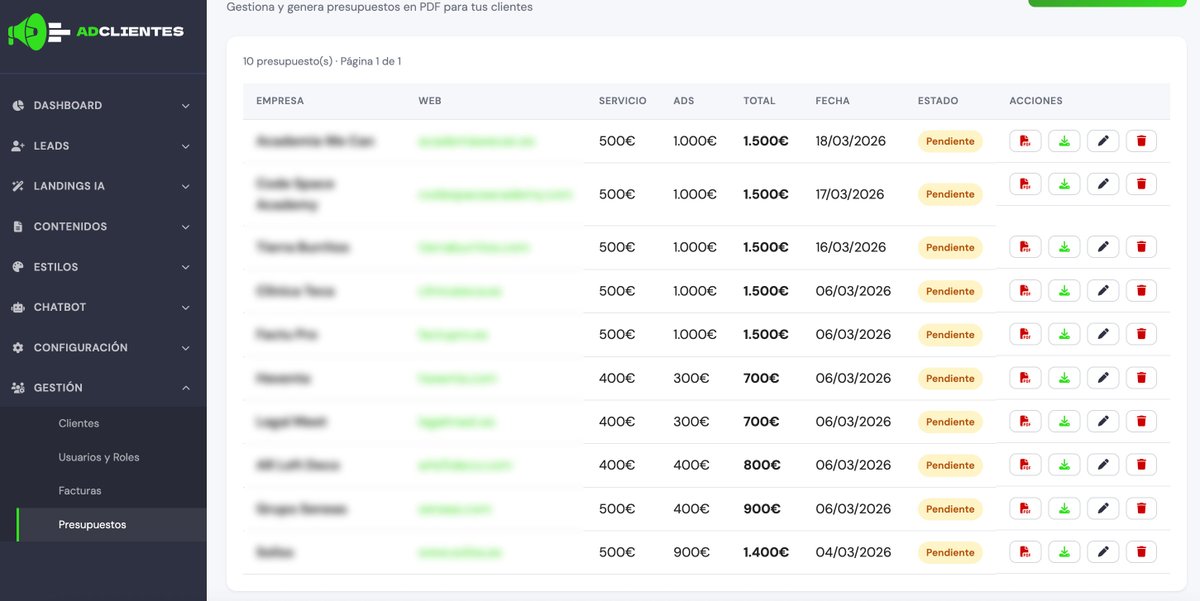Open PDF for the 17/03/2026 budget
The image size is (1200, 601).
click(x=1025, y=184)
